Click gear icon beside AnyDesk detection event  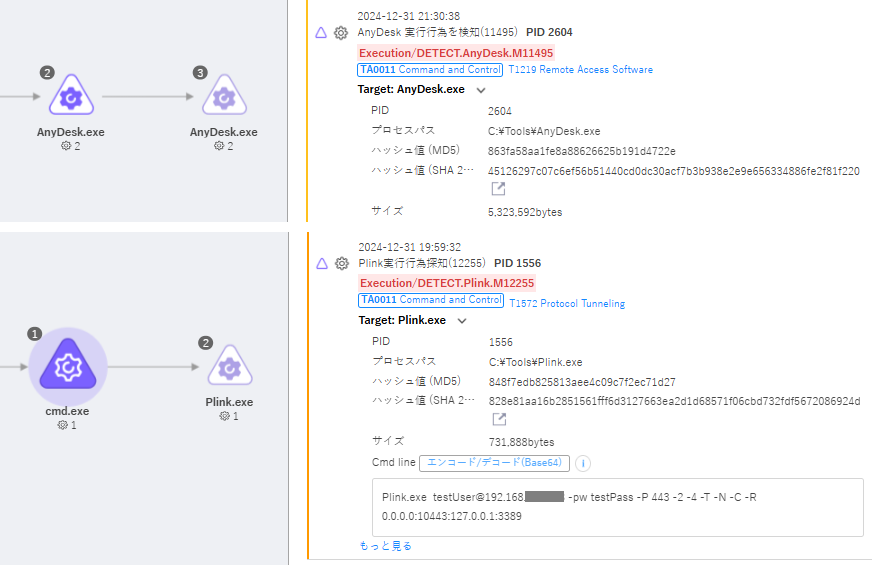click(x=341, y=33)
